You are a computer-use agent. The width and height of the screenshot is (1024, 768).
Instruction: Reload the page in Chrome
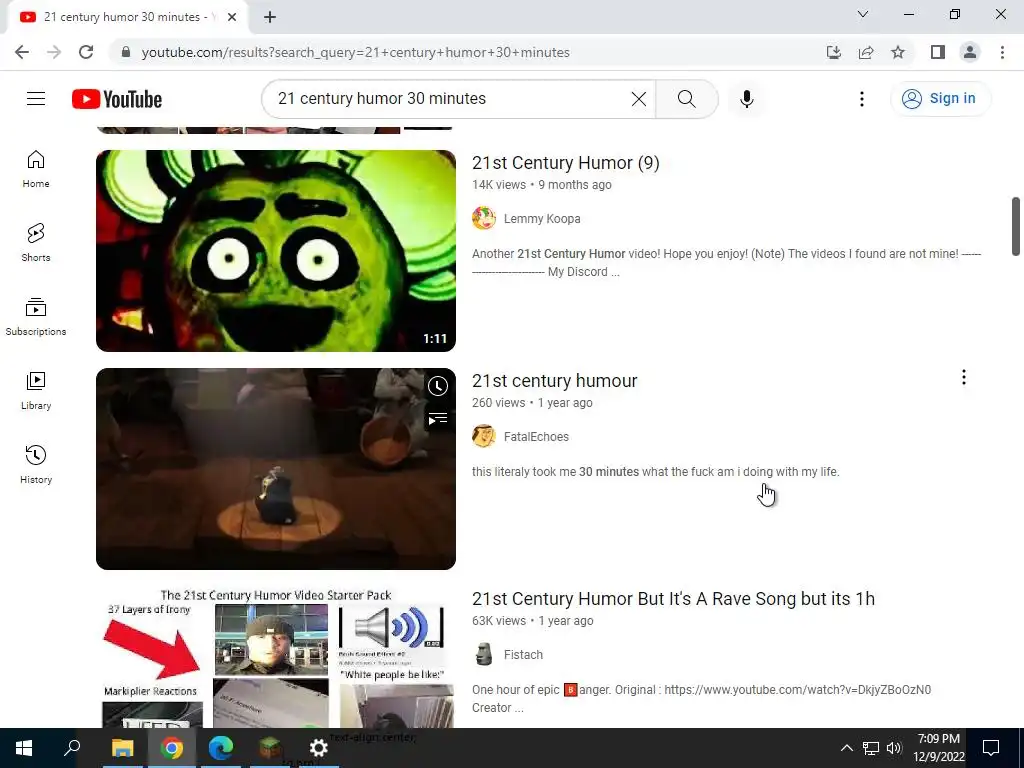[x=86, y=52]
